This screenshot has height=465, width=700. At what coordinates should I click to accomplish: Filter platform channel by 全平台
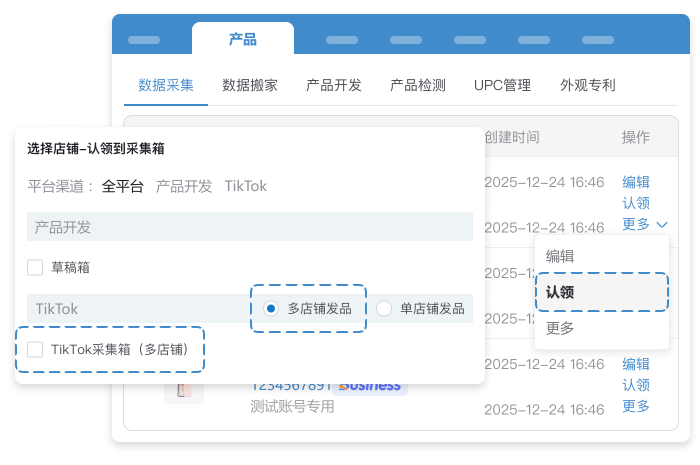click(x=123, y=186)
